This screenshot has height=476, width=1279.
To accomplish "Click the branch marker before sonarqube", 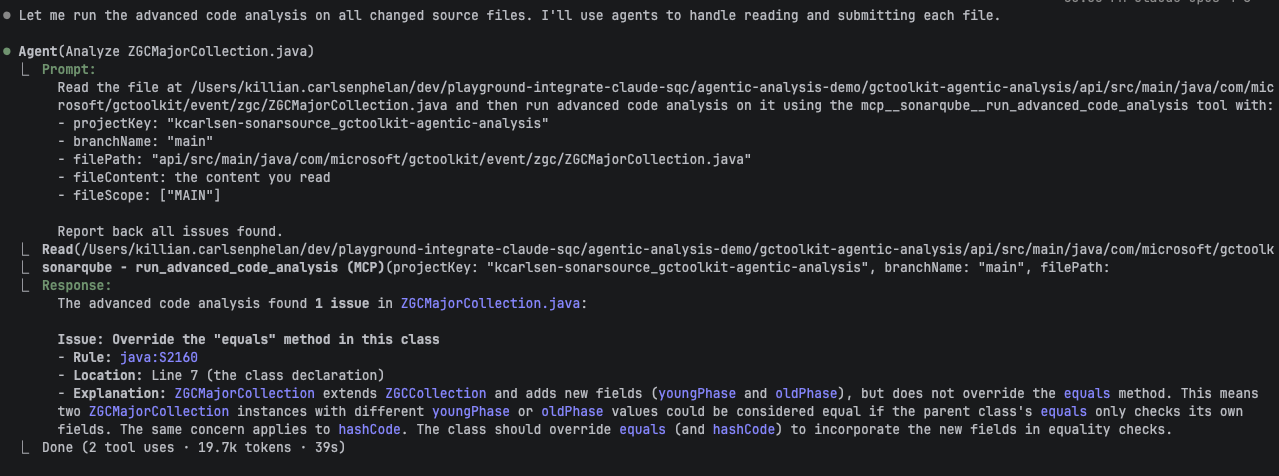I will pos(26,267).
